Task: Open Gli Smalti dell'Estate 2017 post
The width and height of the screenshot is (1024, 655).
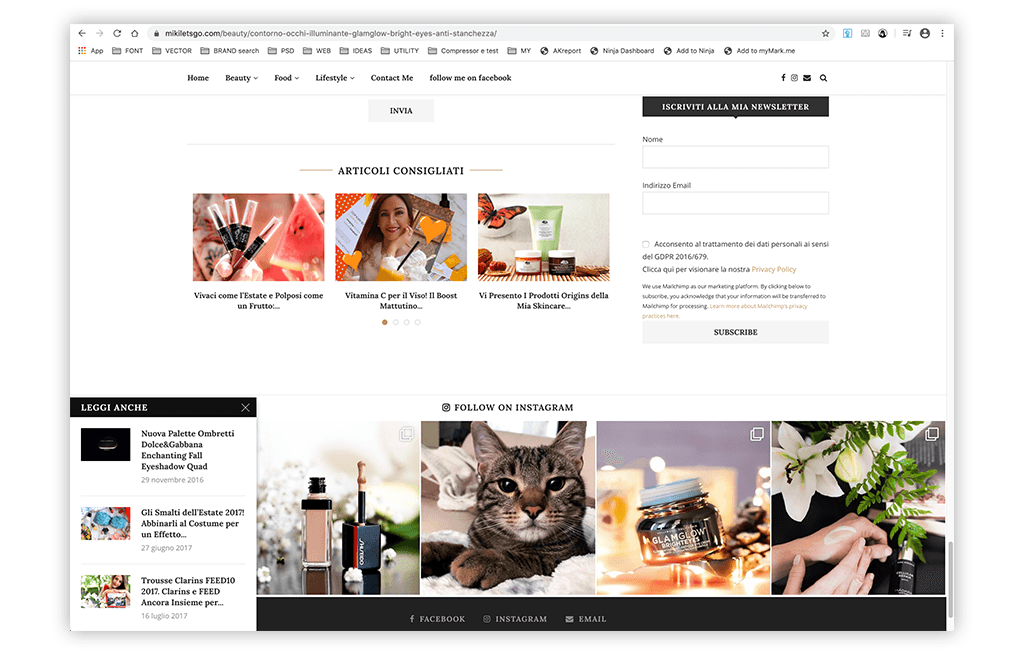Action: 193,523
